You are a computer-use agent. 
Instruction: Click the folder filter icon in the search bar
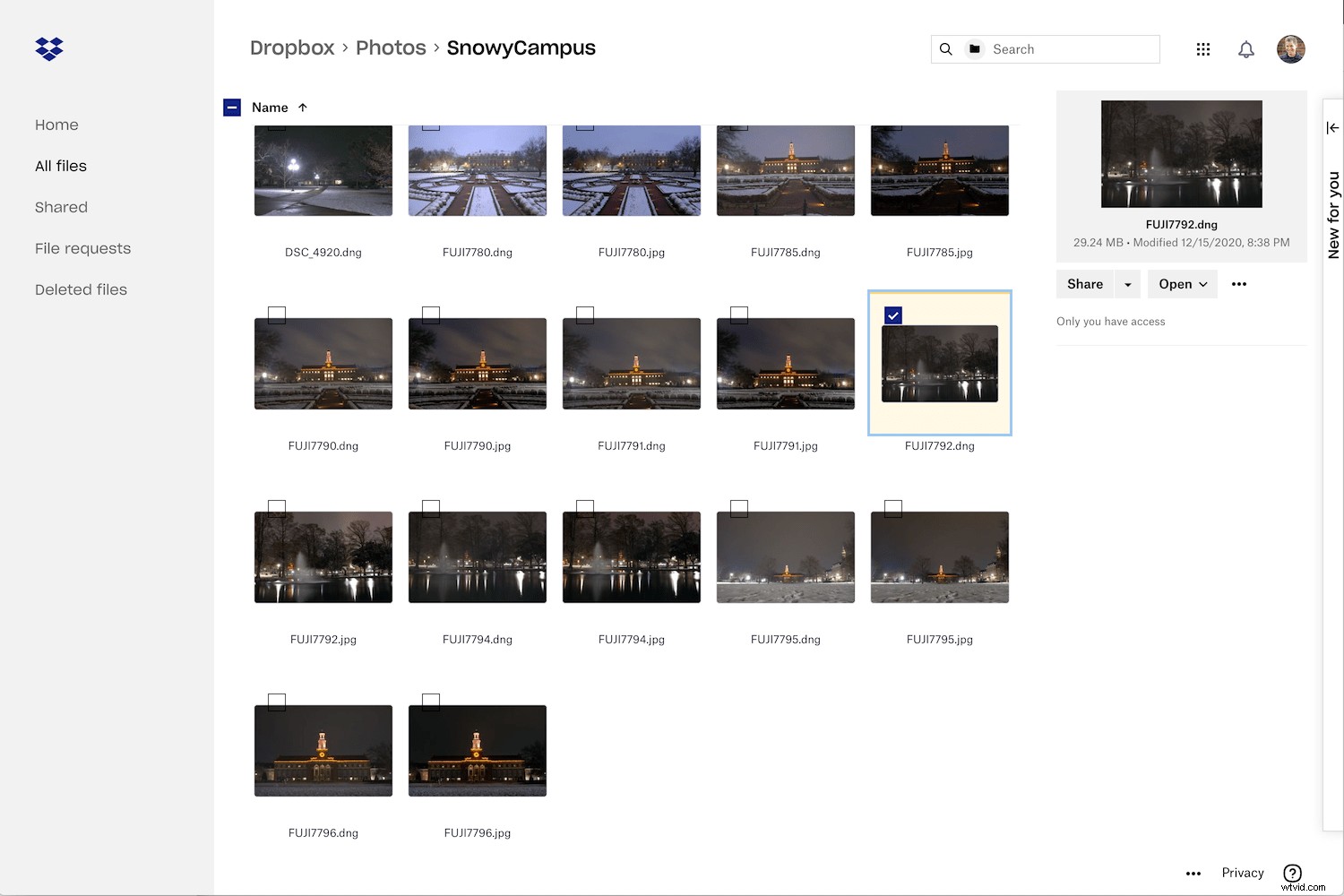coord(974,49)
